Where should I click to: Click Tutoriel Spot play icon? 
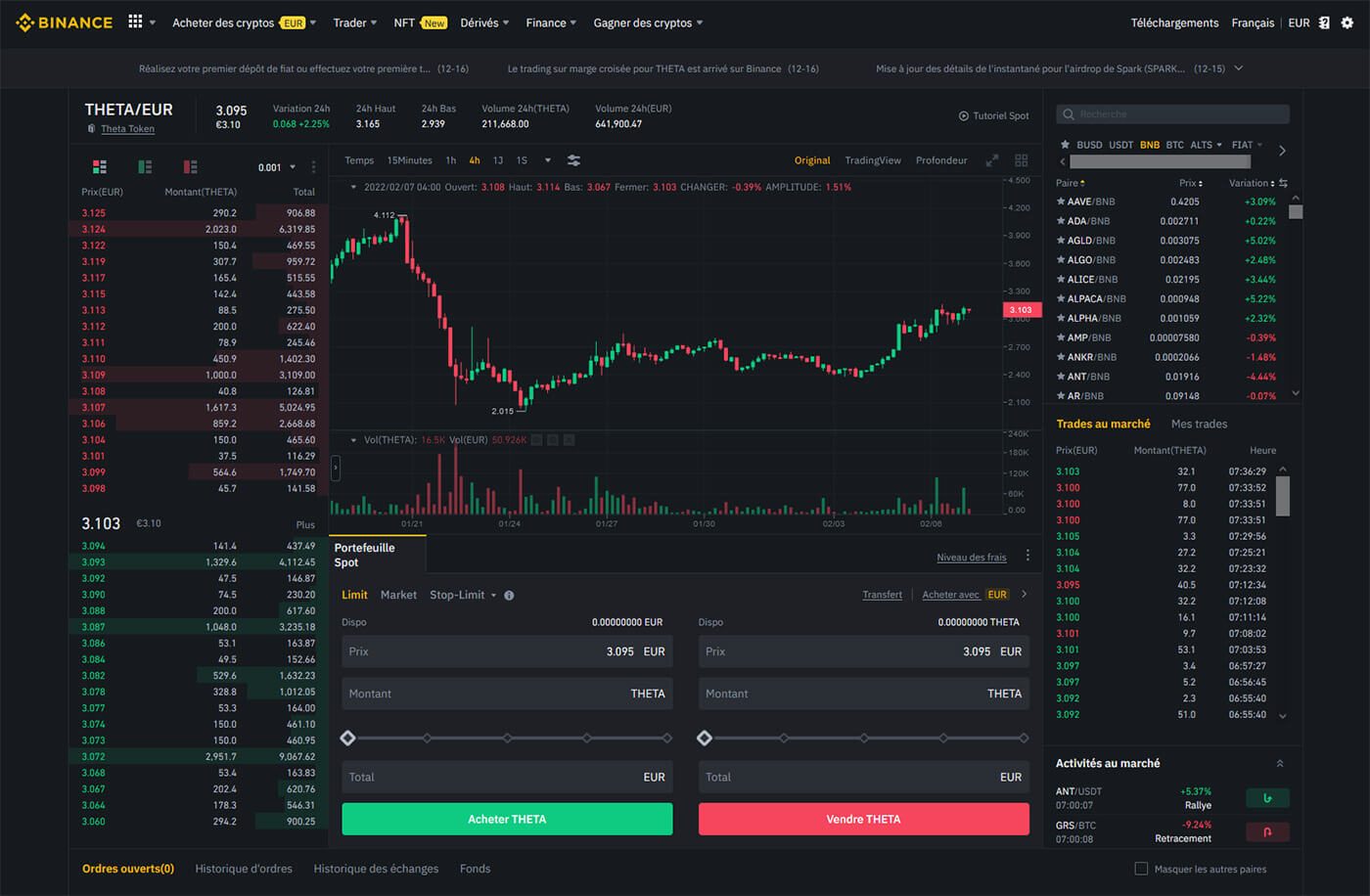point(964,115)
